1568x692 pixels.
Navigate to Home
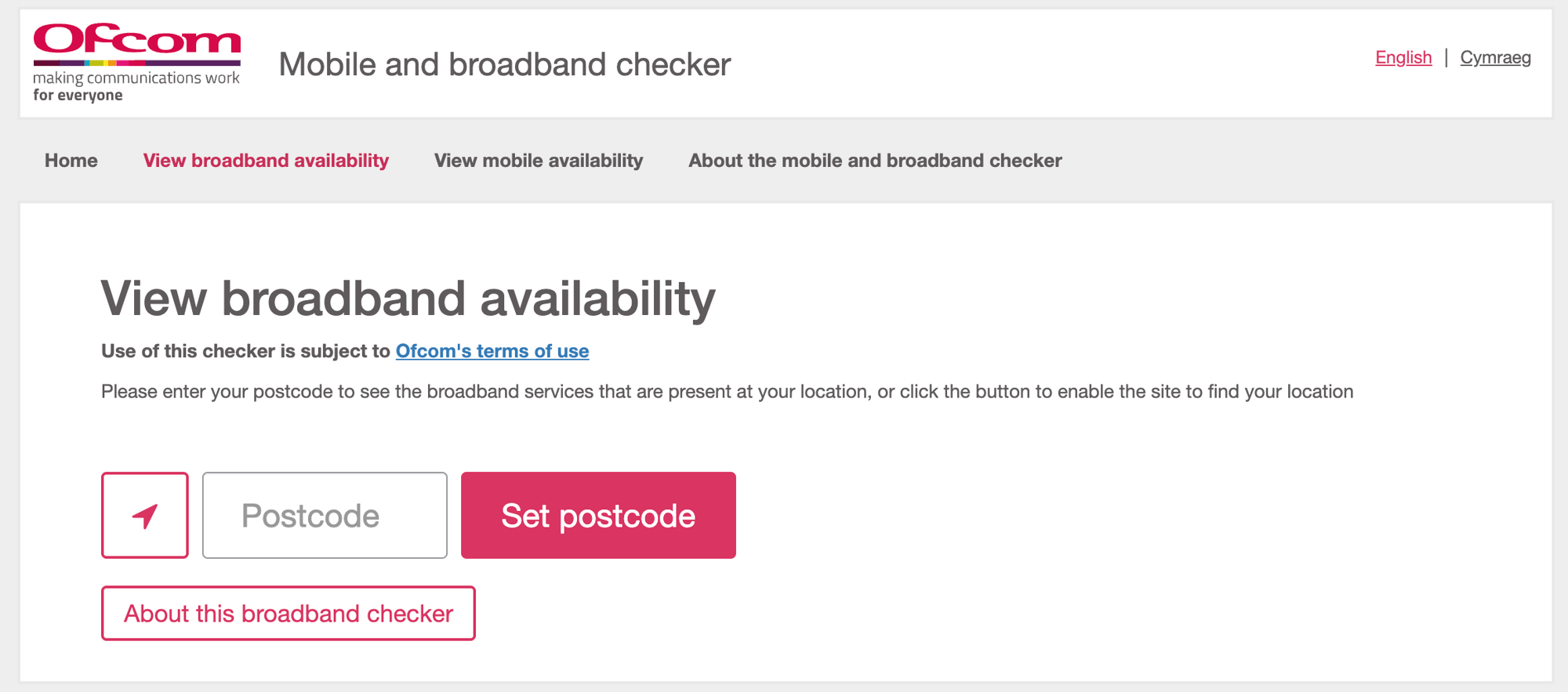pyautogui.click(x=71, y=161)
